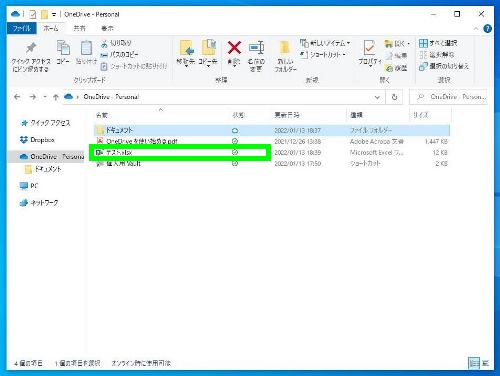Click the Paste clipboard icon
This screenshot has height=376, width=500.
(x=86, y=52)
